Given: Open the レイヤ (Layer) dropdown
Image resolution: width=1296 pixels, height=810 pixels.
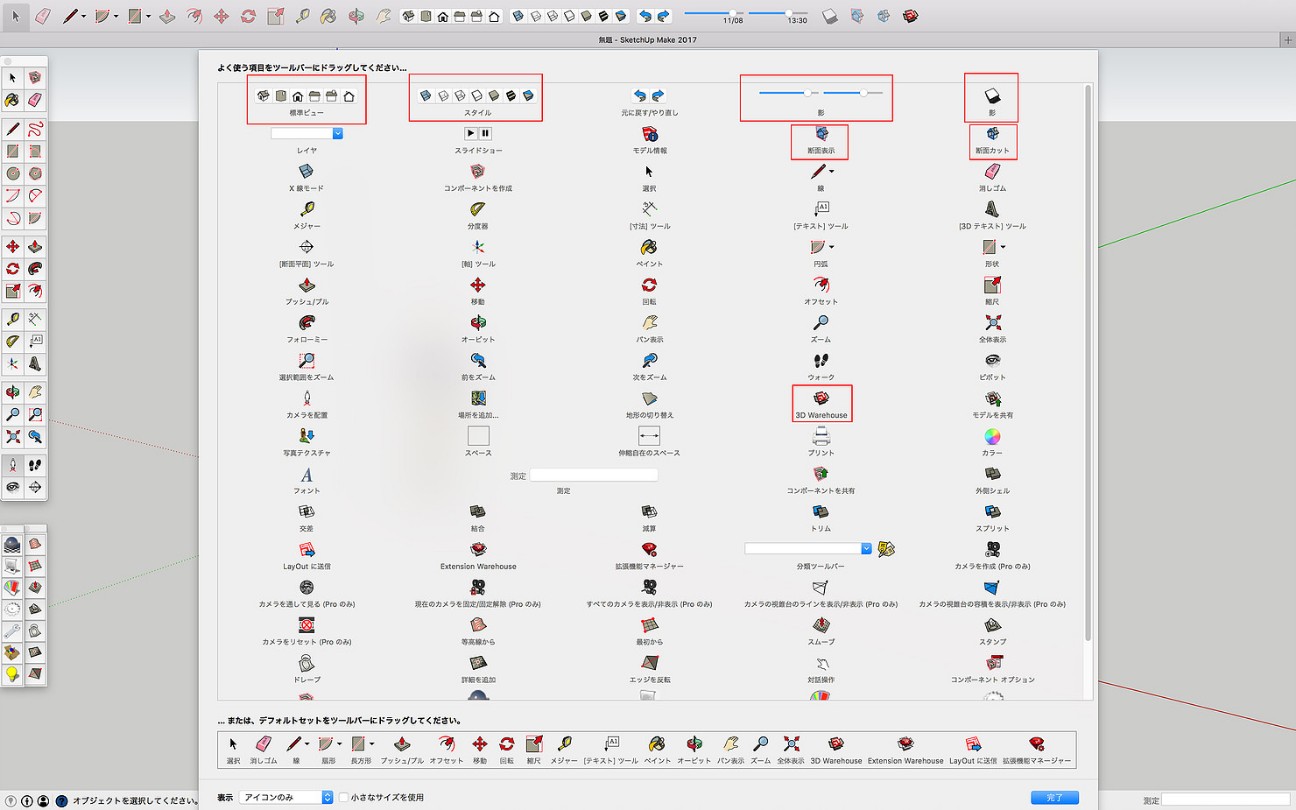Looking at the screenshot, I should pyautogui.click(x=307, y=133).
